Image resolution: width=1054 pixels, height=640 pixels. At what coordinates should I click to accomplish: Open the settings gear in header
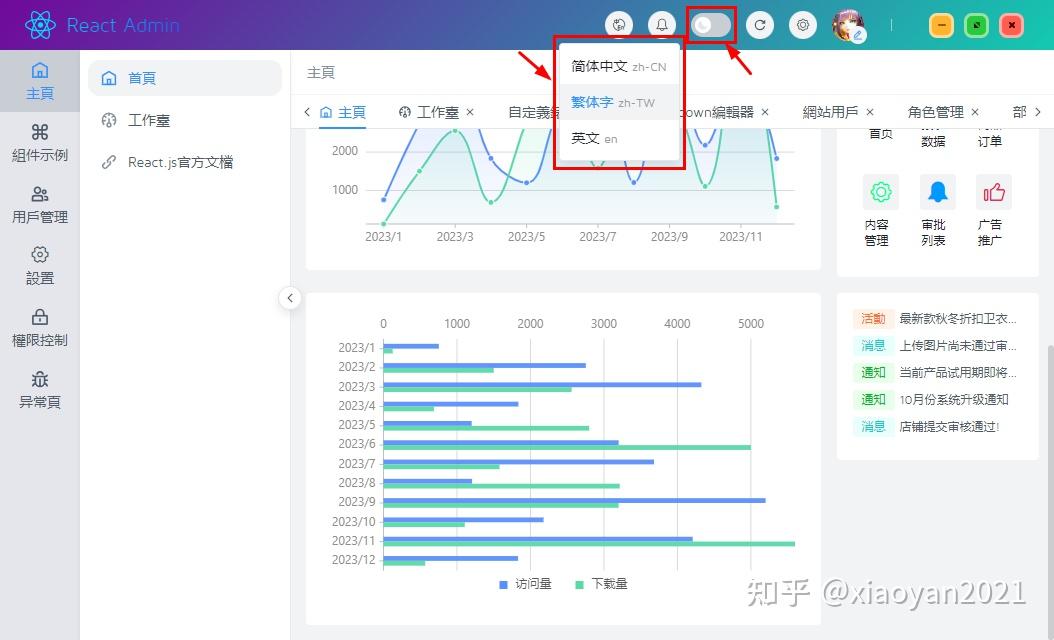tap(803, 25)
